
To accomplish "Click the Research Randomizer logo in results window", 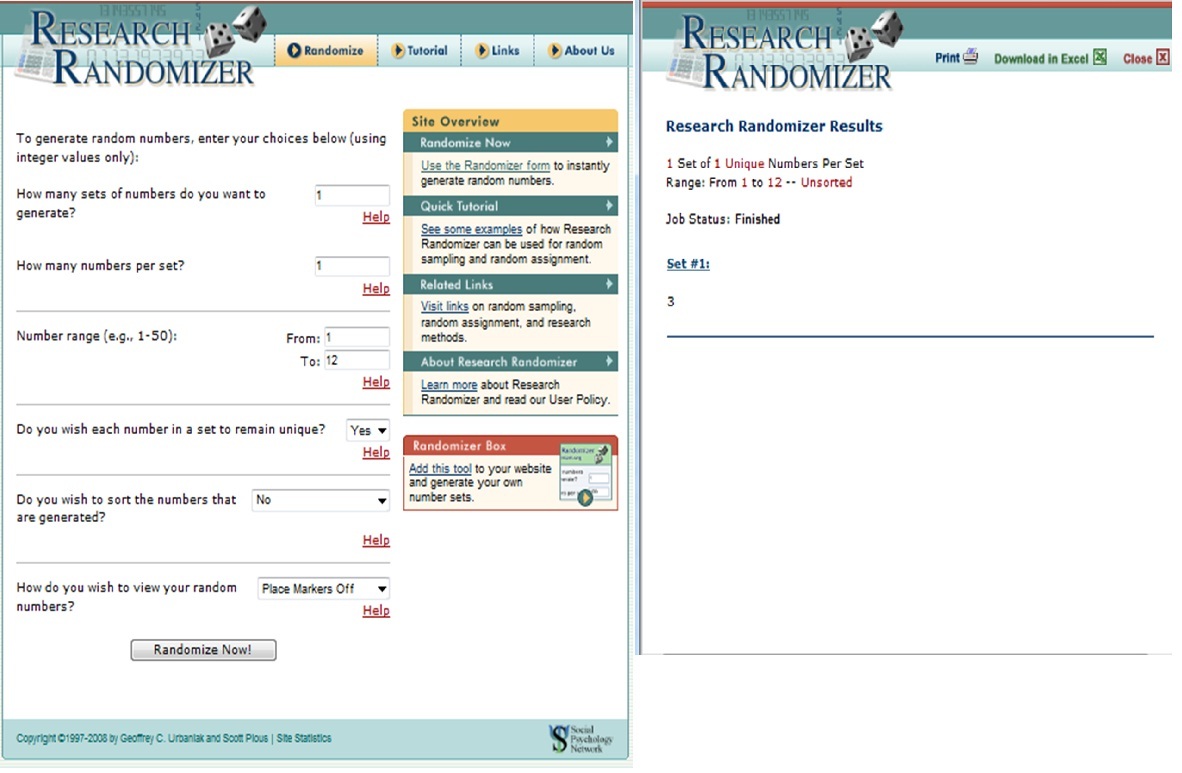I will [x=784, y=51].
